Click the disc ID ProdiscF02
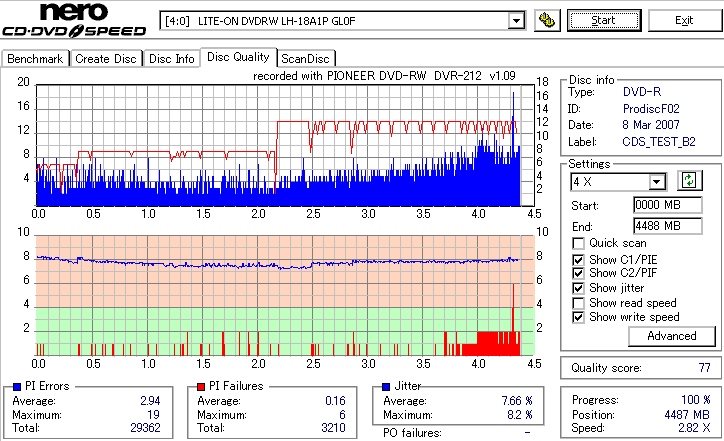The image size is (724, 441). tap(651, 109)
